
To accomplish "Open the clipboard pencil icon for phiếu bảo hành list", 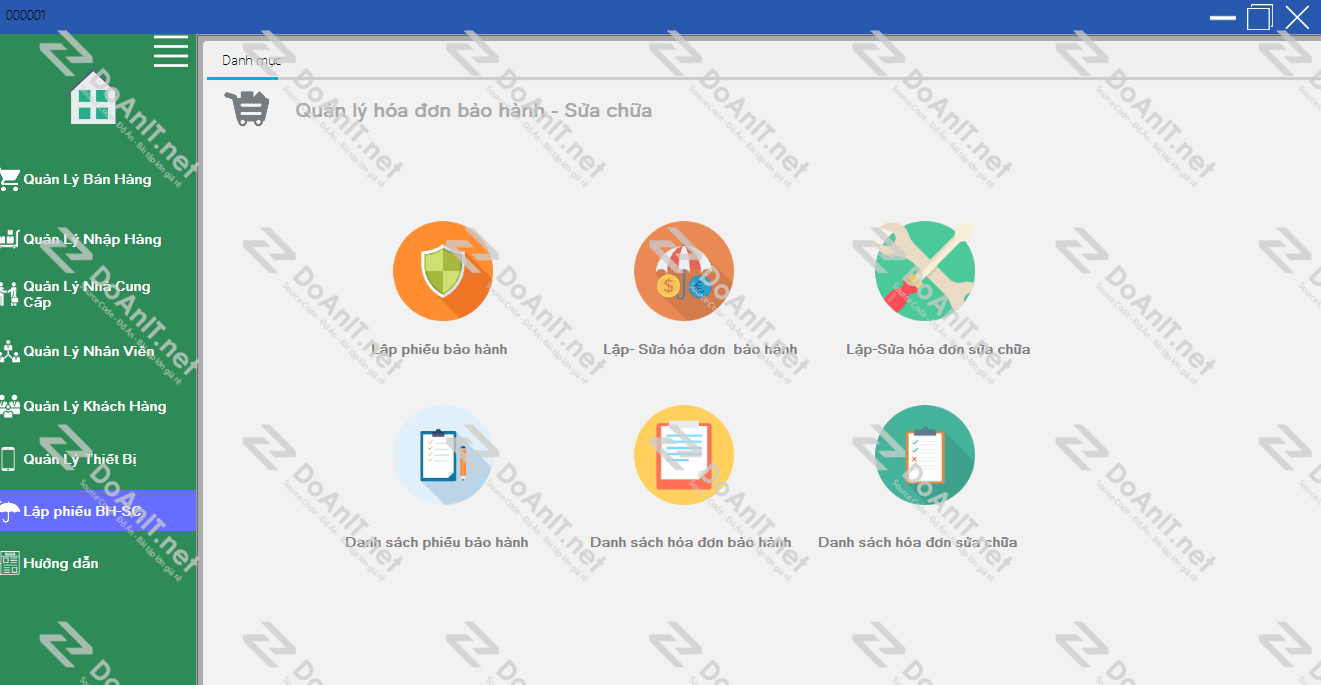I will [x=443, y=455].
